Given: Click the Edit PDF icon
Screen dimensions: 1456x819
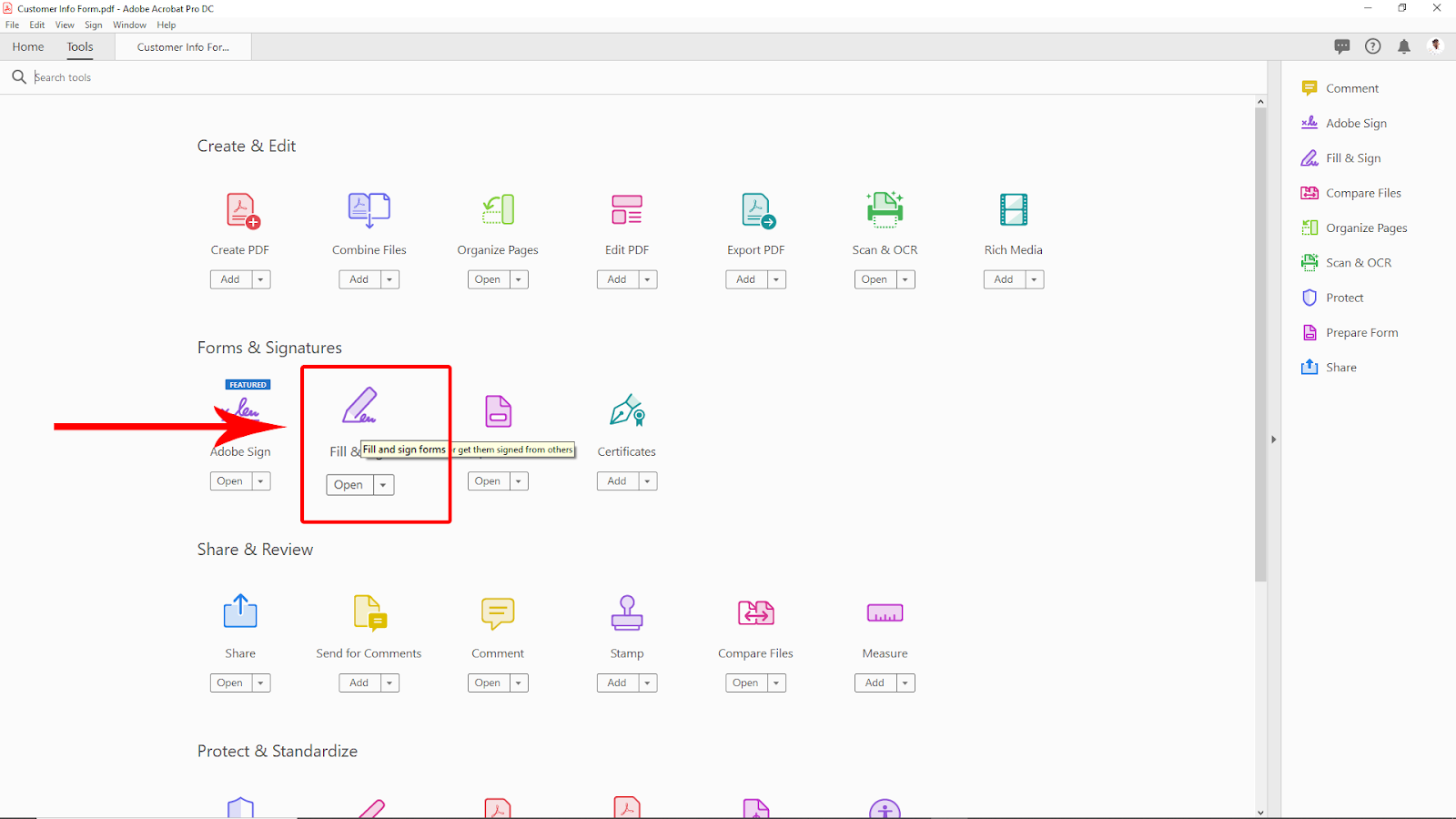Looking at the screenshot, I should click(627, 210).
